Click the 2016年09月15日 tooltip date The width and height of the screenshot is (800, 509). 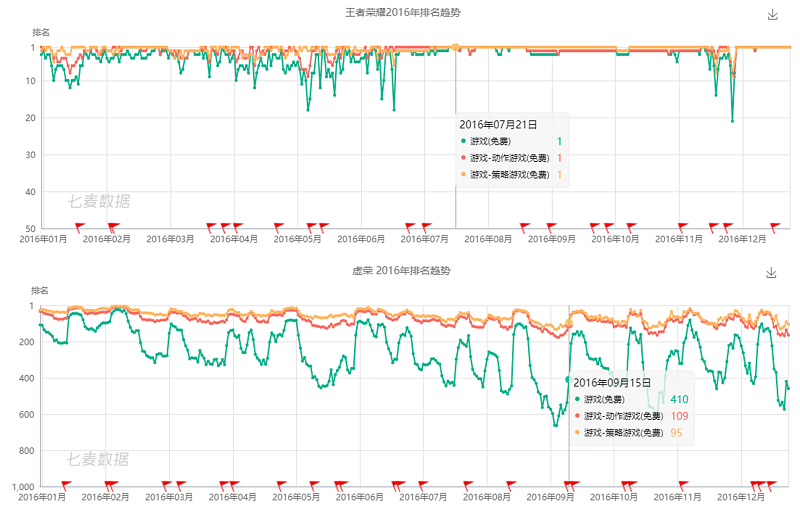[612, 383]
